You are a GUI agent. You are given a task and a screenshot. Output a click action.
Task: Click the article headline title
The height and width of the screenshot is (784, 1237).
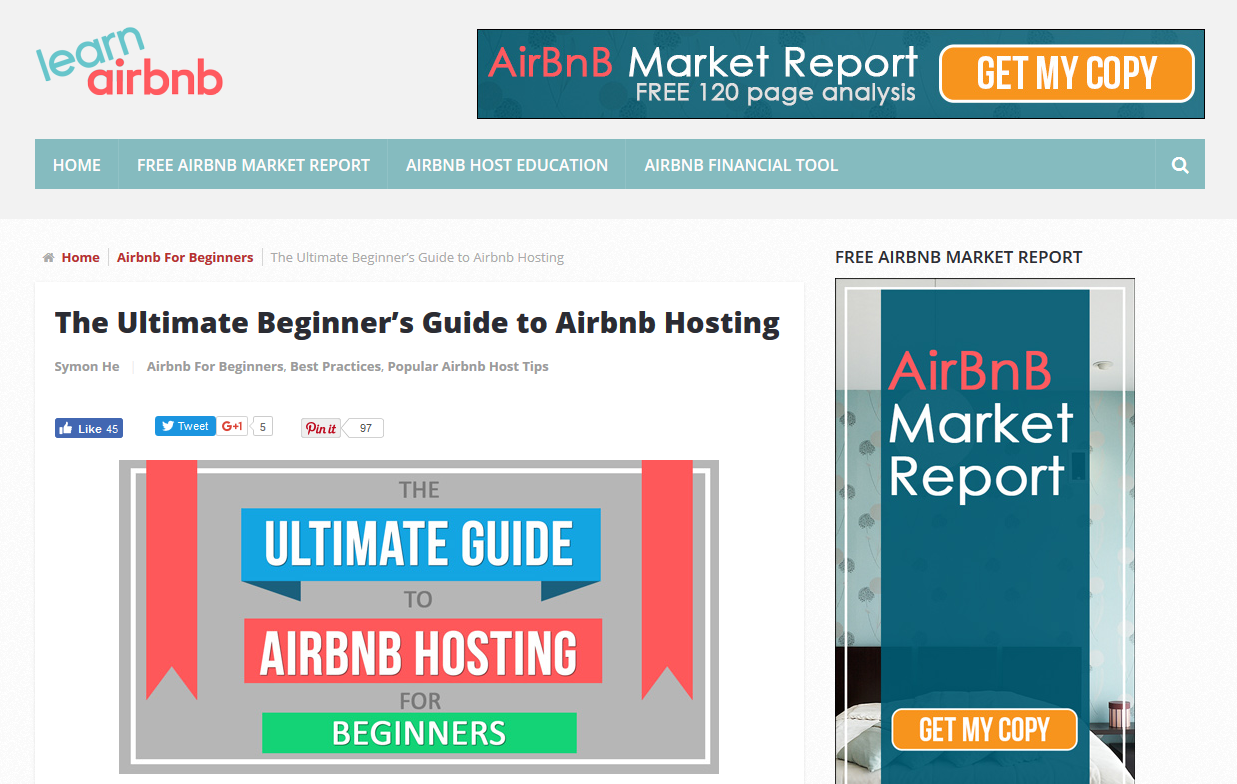click(417, 323)
